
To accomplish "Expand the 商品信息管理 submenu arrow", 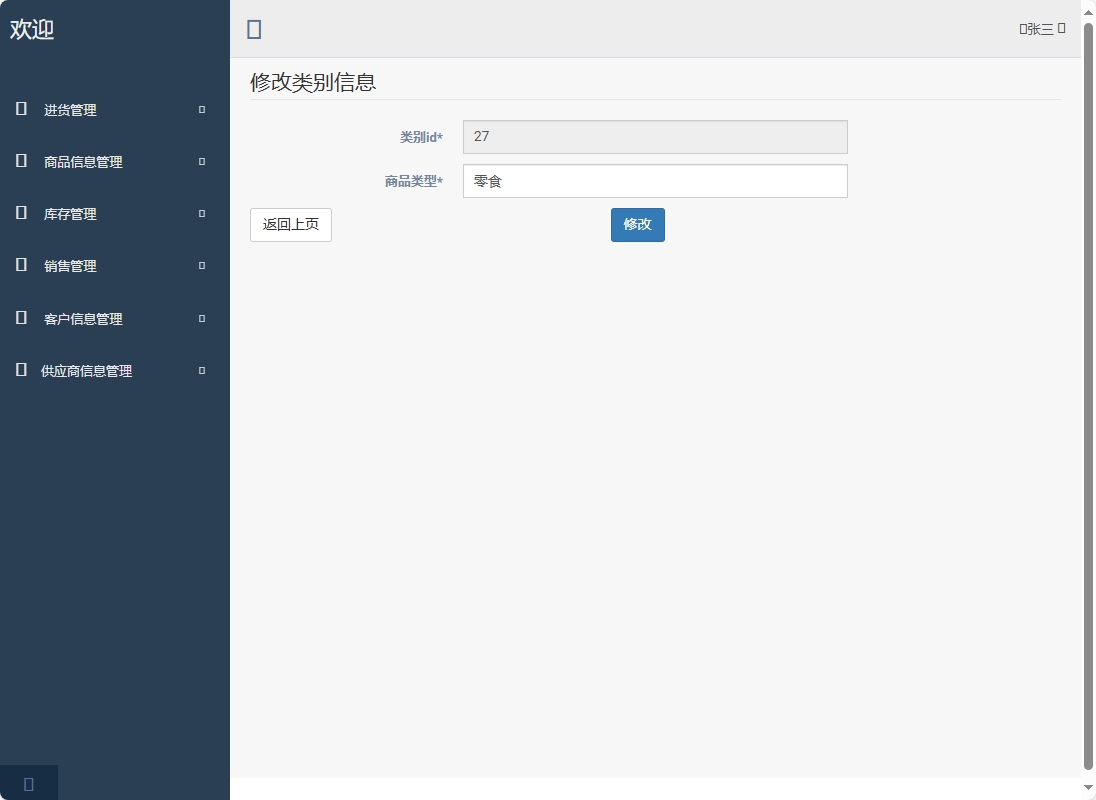I will pos(200,161).
